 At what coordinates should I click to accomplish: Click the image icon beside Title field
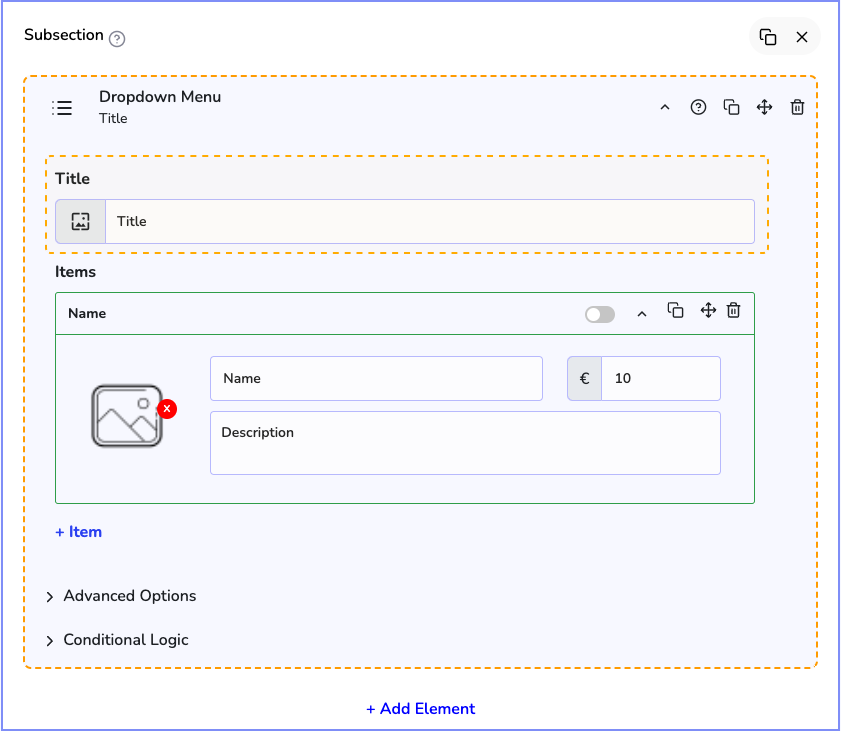(81, 222)
